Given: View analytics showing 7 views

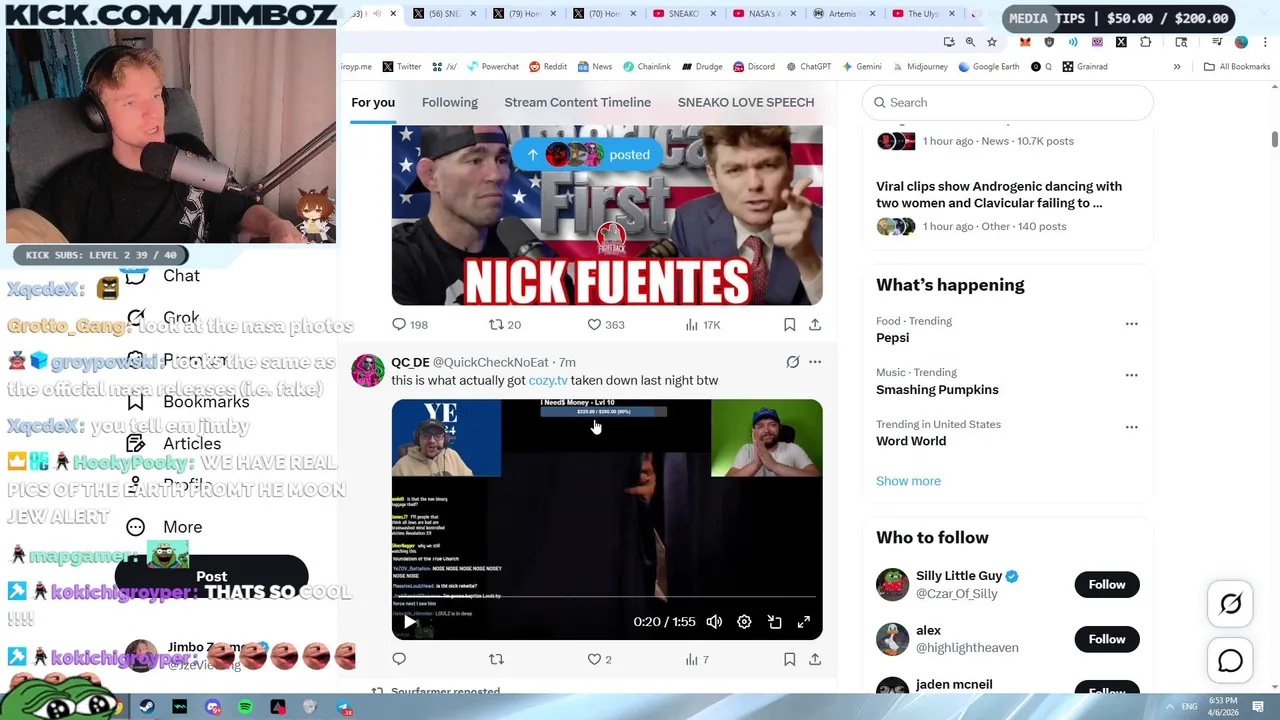Looking at the screenshot, I should point(696,659).
